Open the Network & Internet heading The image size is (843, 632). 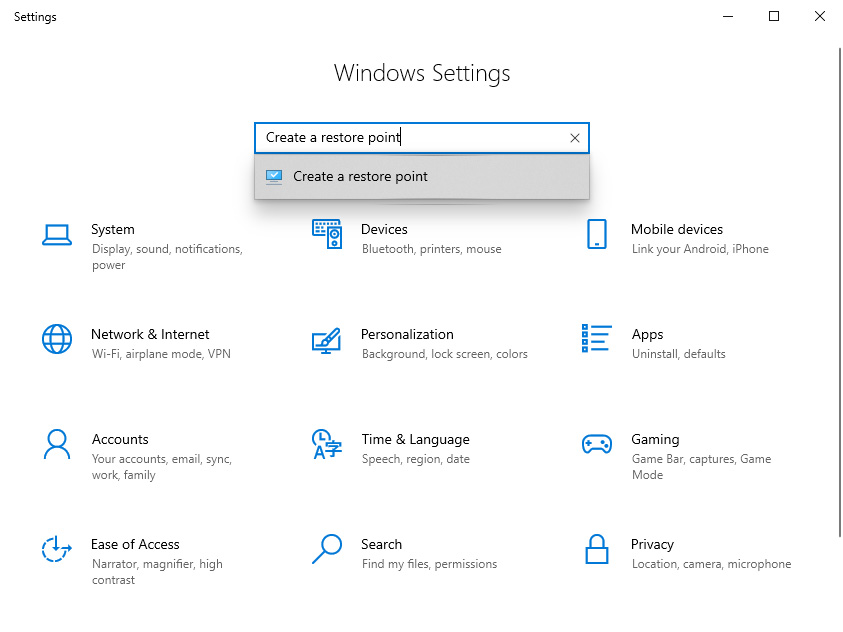click(150, 334)
